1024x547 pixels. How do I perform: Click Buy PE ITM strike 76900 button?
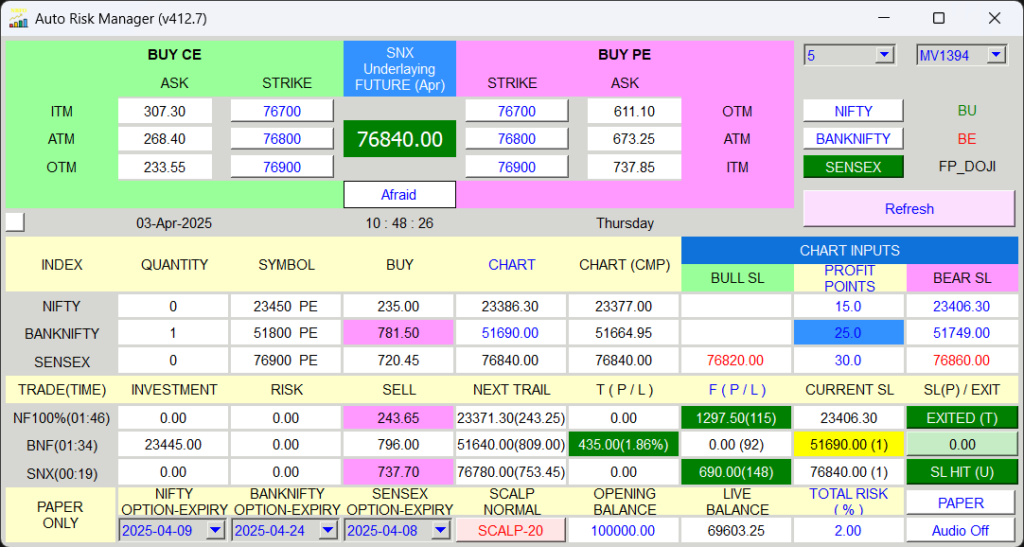(x=517, y=167)
